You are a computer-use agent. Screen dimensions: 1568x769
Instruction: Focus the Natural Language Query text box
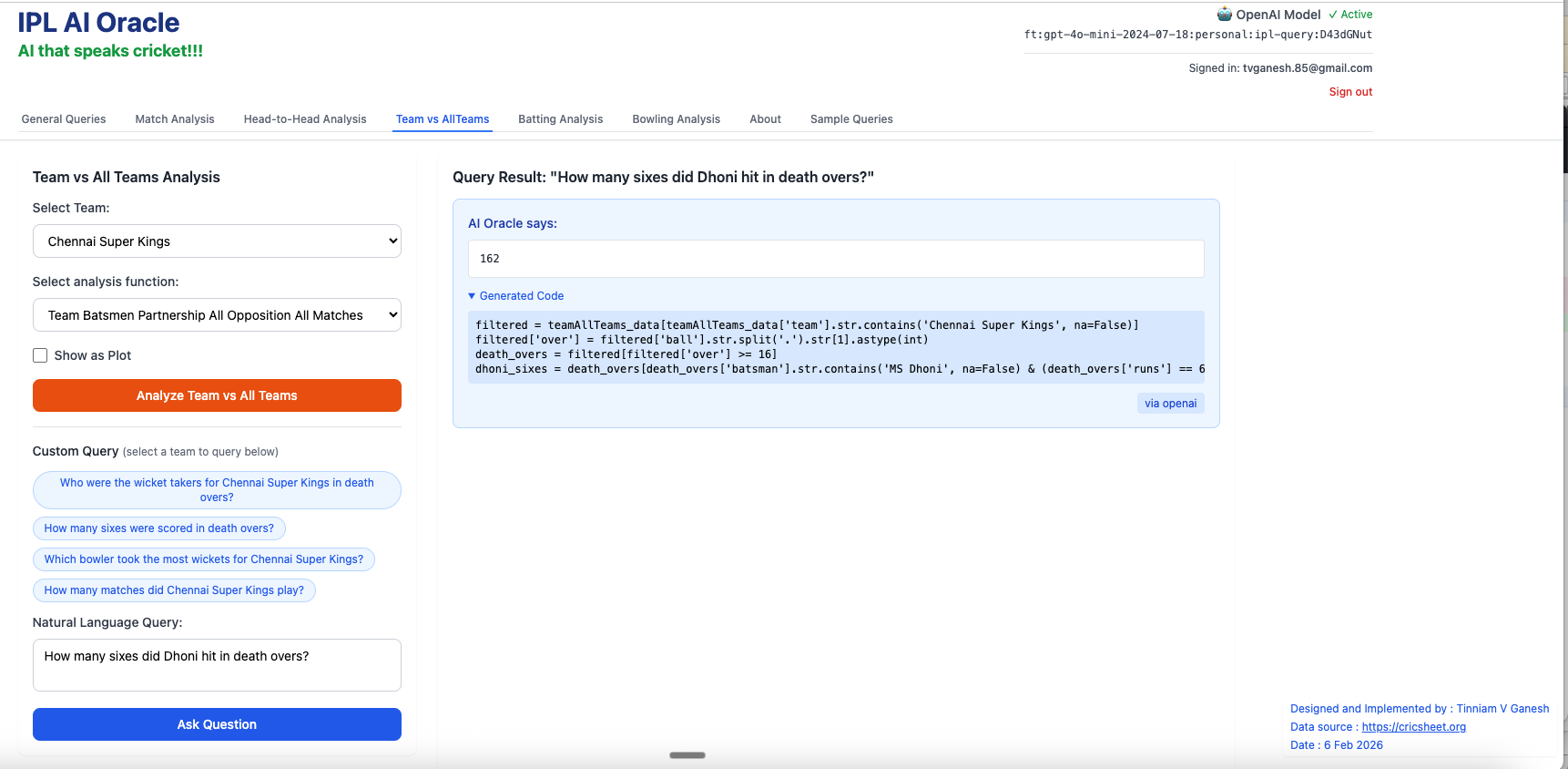[217, 665]
